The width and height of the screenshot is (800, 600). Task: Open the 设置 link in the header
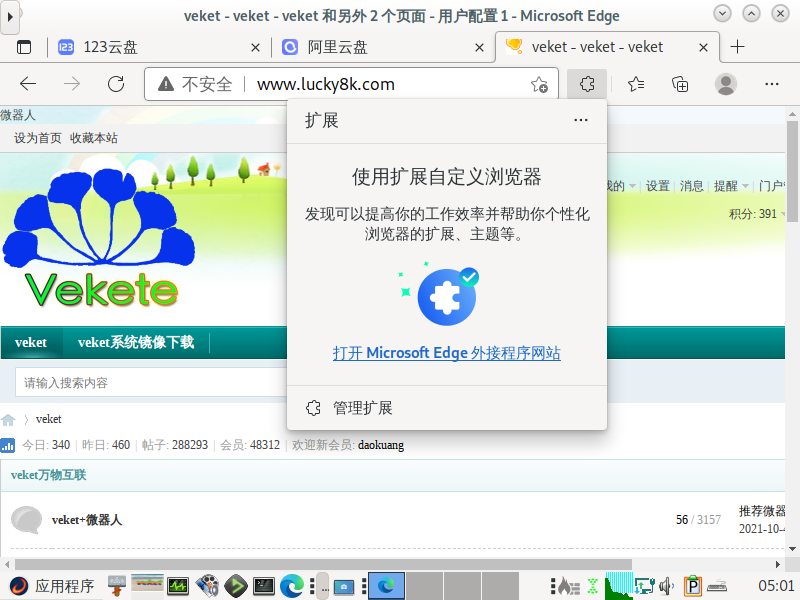[657, 186]
